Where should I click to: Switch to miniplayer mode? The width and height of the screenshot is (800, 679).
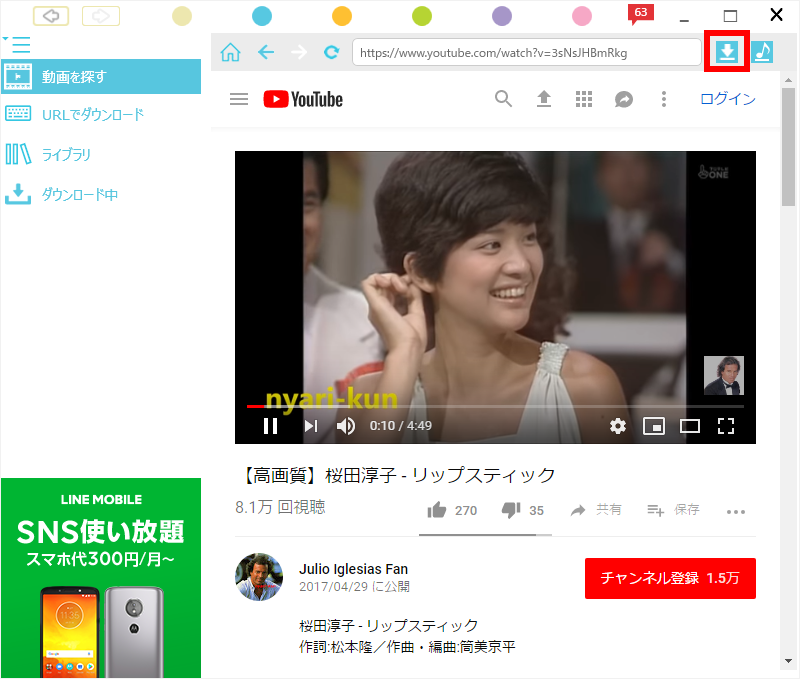point(654,425)
